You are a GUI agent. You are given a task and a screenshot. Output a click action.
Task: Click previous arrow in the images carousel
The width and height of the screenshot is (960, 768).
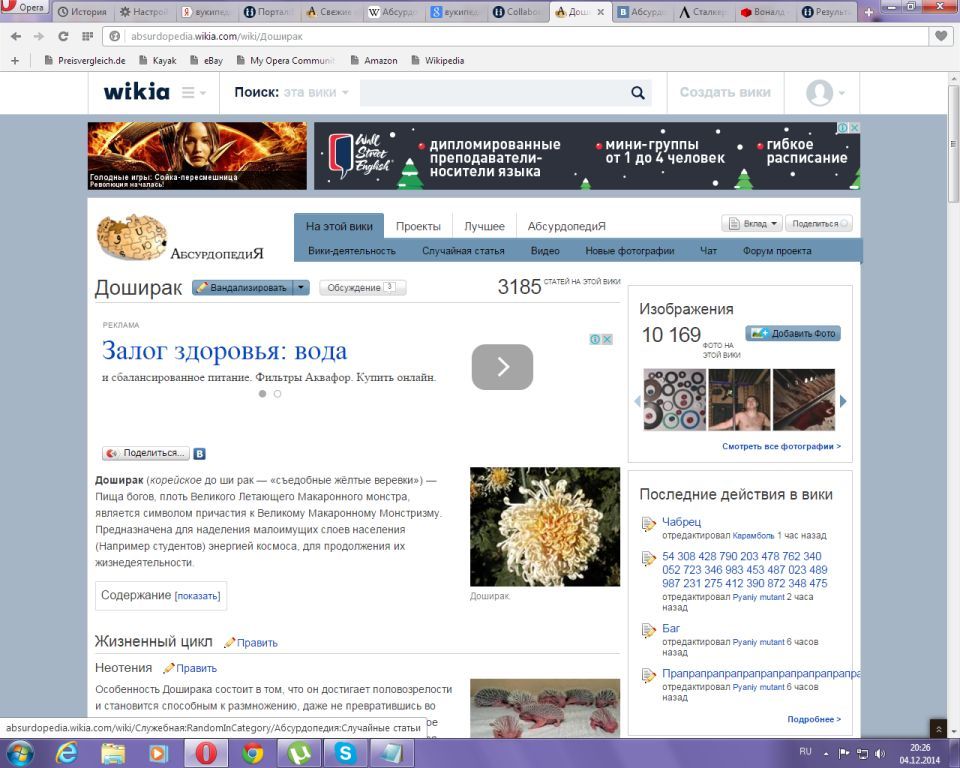637,401
